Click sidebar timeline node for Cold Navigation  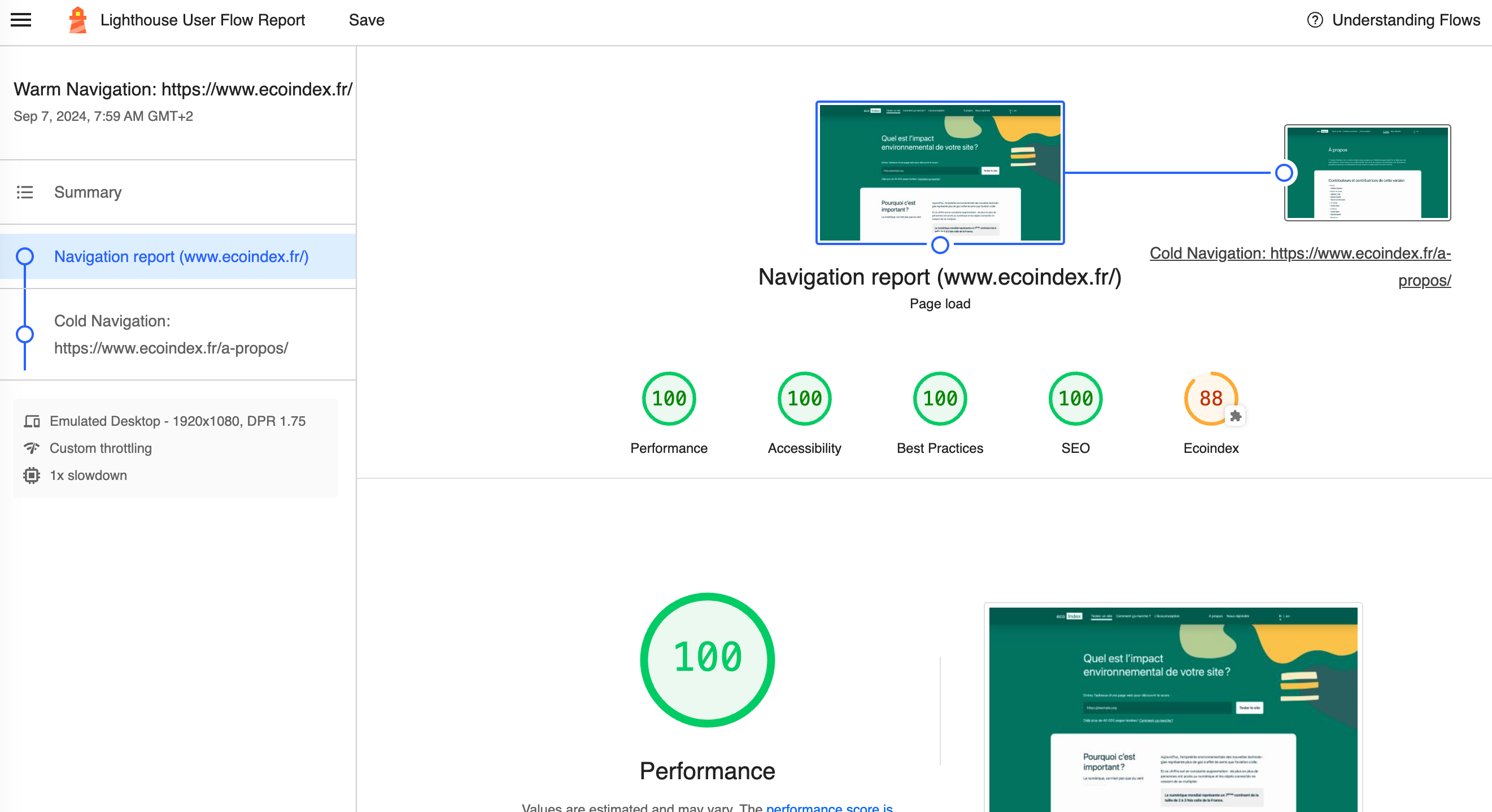click(25, 334)
